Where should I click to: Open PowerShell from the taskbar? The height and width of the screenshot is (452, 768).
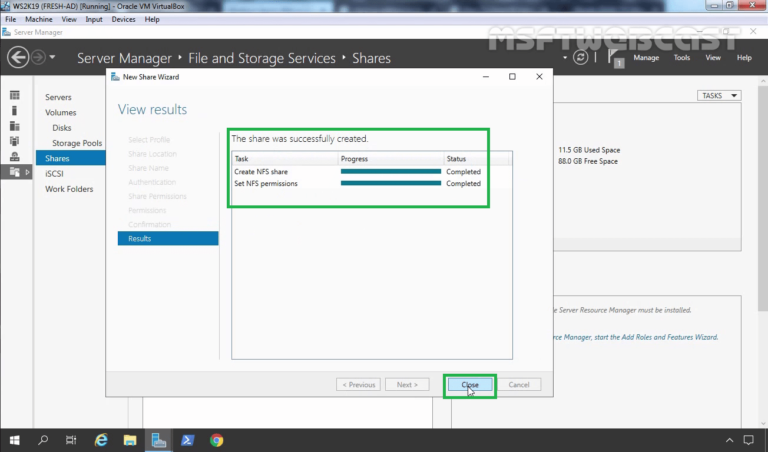(187, 440)
